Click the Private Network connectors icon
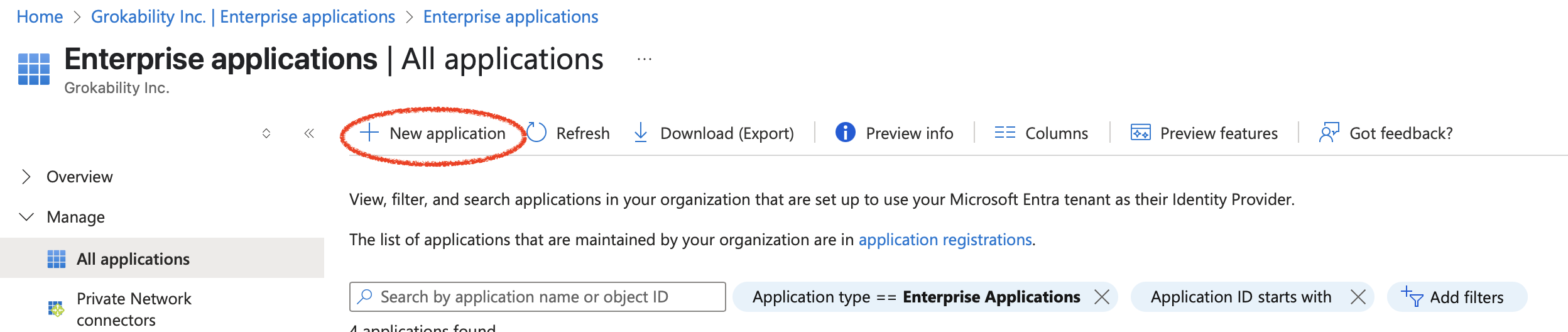Viewport: 1568px width, 332px height. tap(57, 309)
